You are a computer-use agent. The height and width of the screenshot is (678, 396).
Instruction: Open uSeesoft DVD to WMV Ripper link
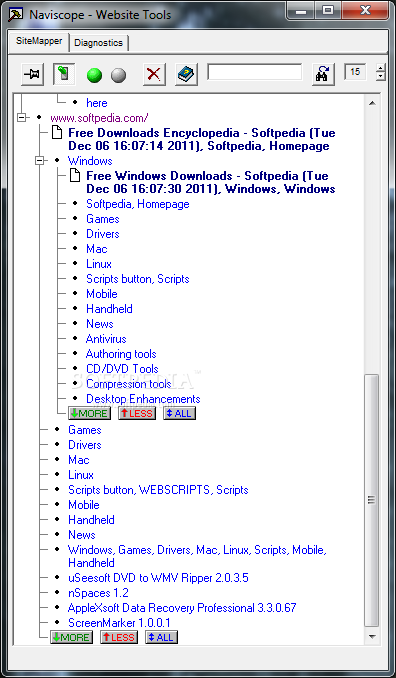click(x=158, y=578)
